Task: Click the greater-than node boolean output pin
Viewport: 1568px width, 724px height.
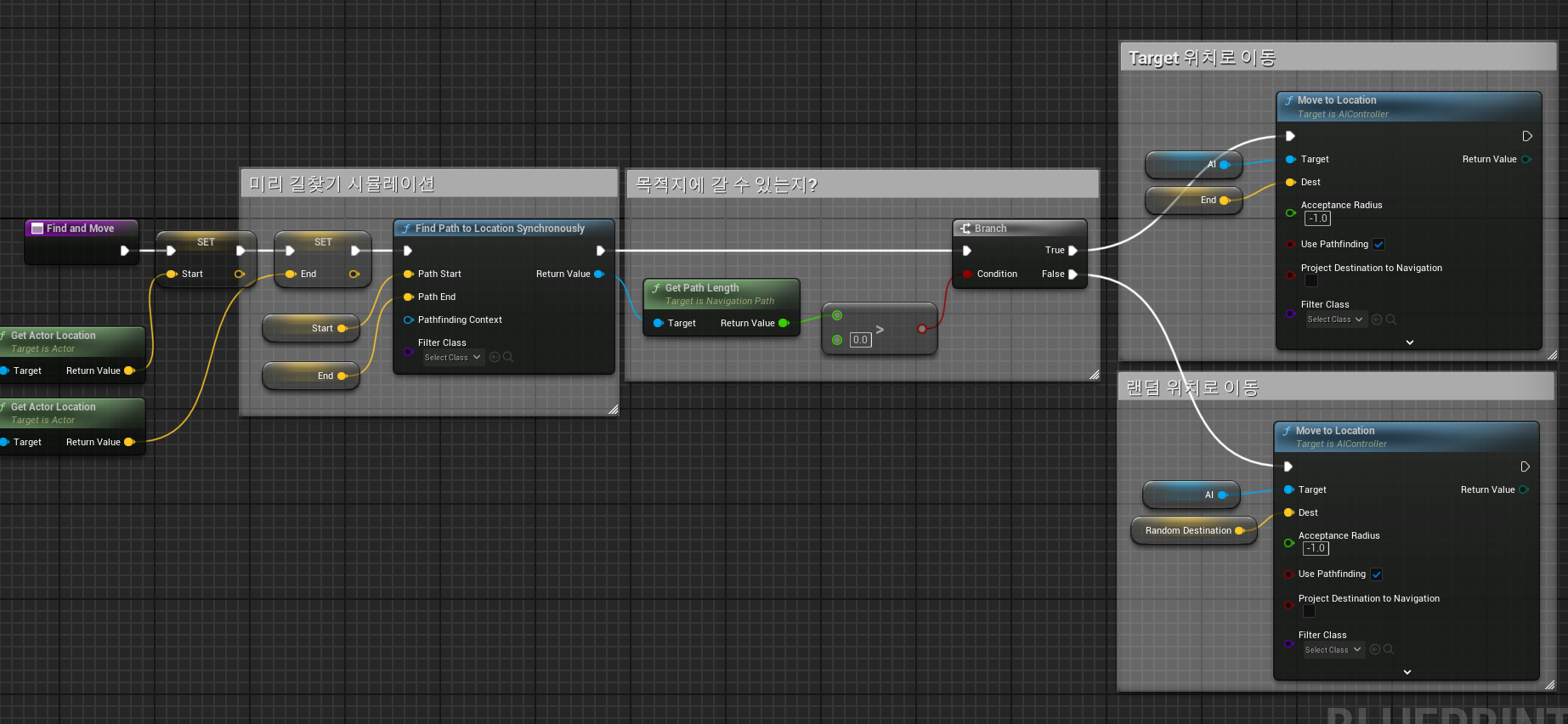Action: 922,329
